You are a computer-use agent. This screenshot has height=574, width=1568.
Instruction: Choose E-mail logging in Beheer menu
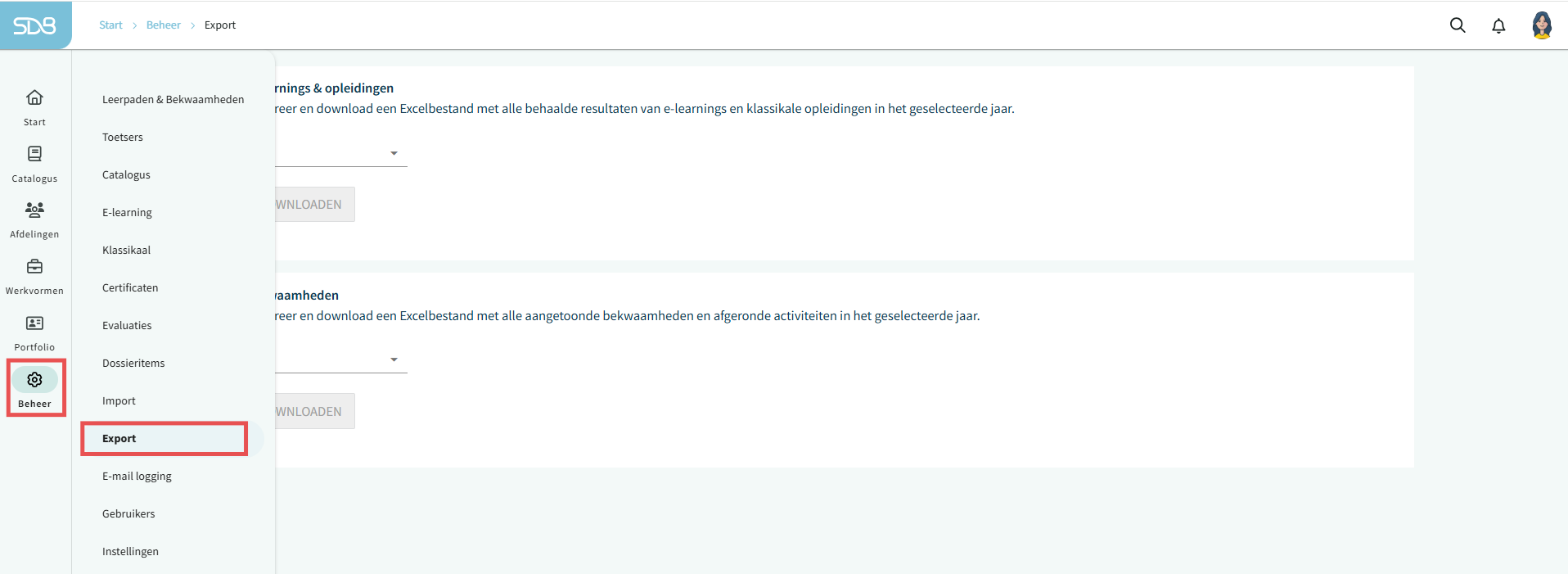coord(137,477)
